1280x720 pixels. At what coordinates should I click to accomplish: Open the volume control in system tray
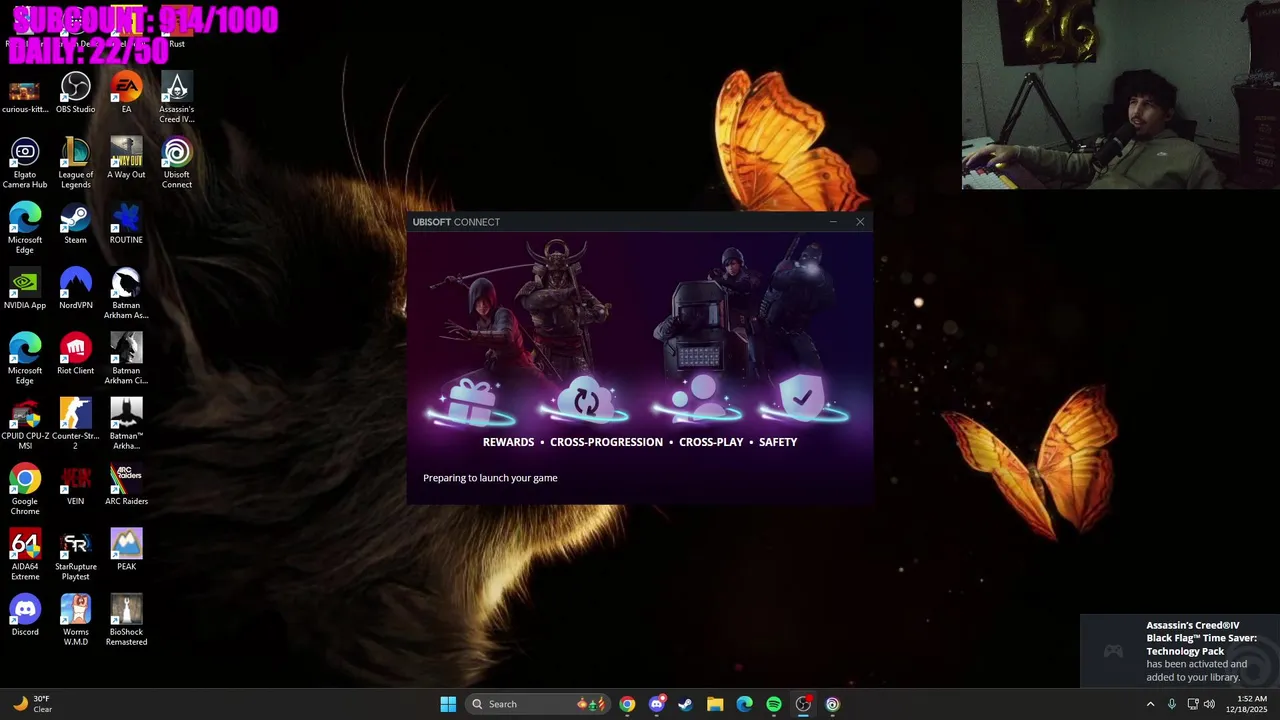click(1210, 704)
